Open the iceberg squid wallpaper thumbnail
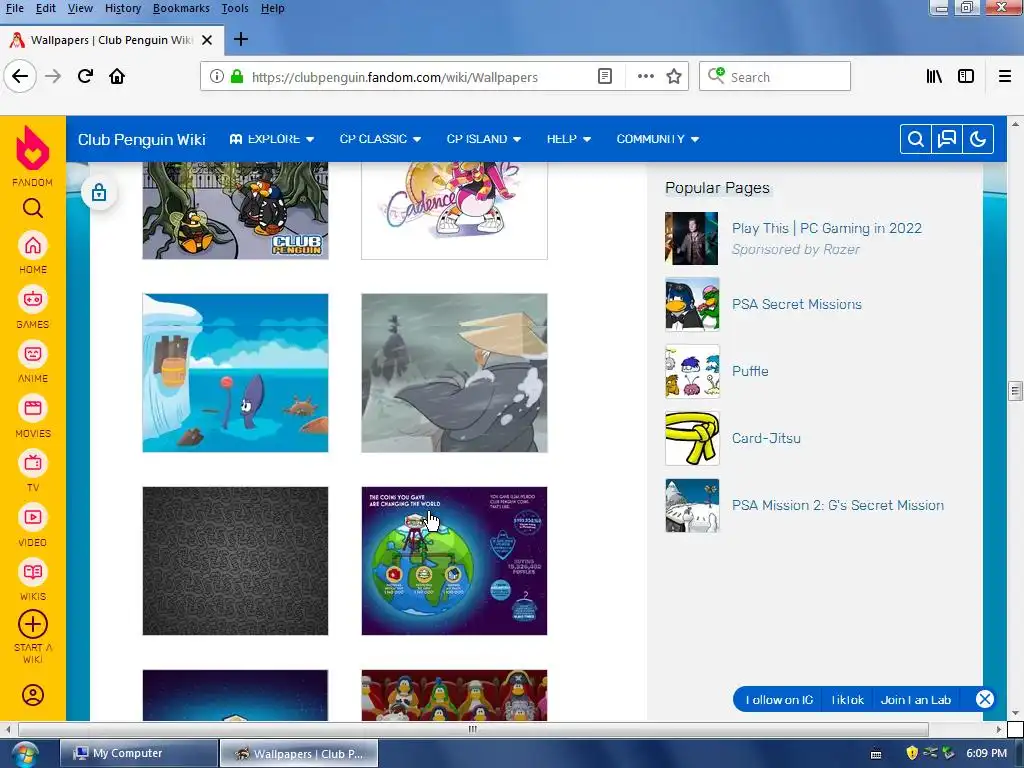The height and width of the screenshot is (768, 1024). click(235, 373)
